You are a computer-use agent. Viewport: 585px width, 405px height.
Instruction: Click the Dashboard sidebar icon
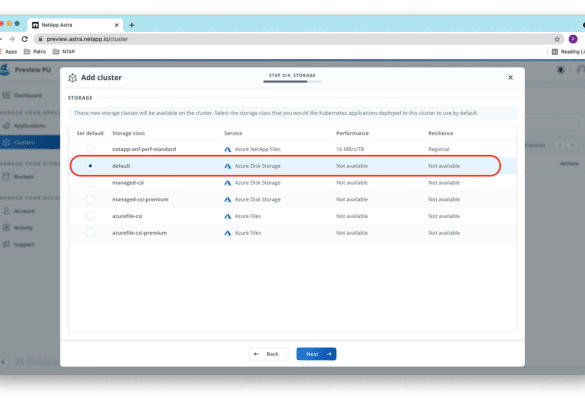(6, 95)
